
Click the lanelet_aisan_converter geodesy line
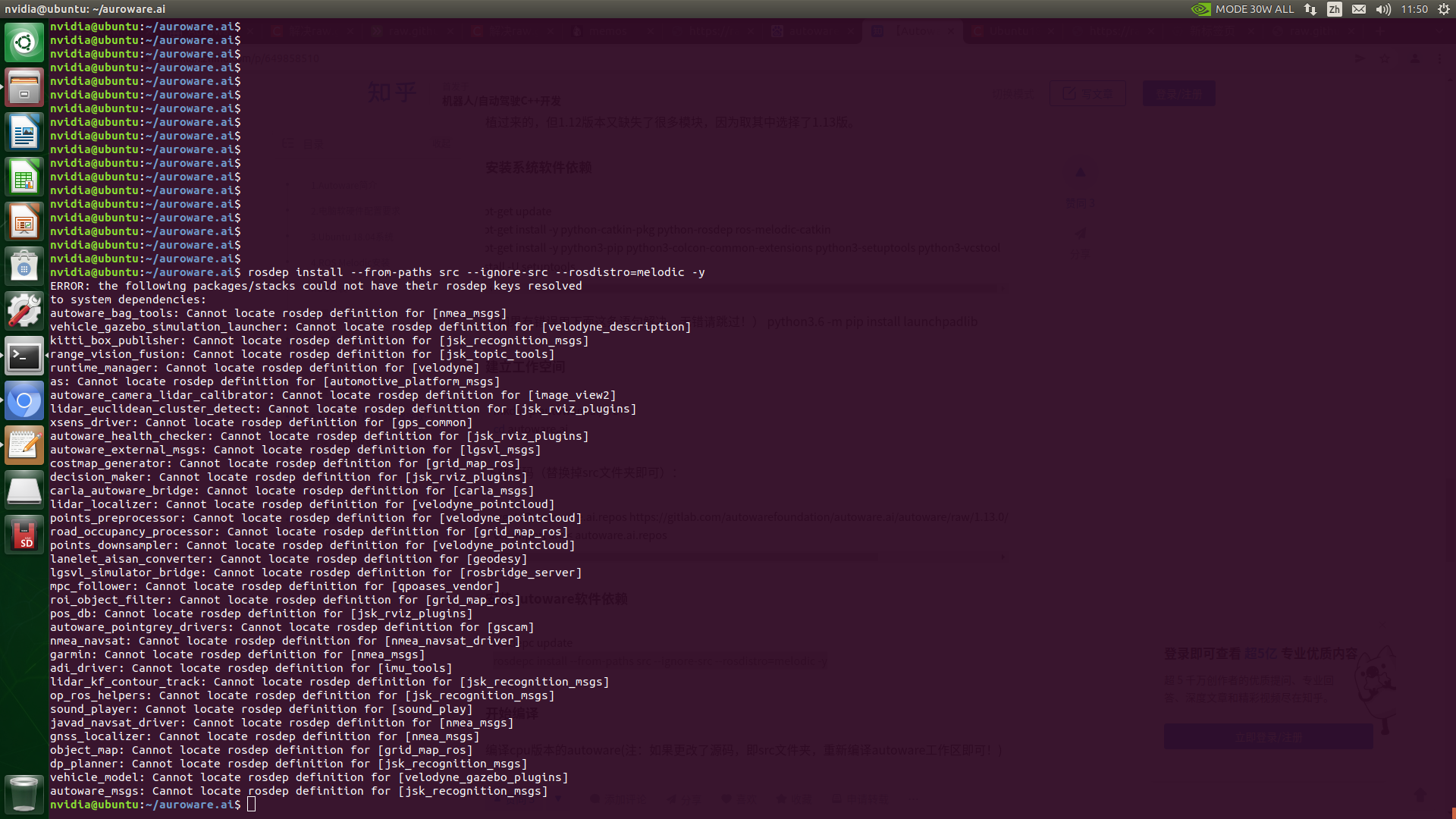tap(289, 559)
